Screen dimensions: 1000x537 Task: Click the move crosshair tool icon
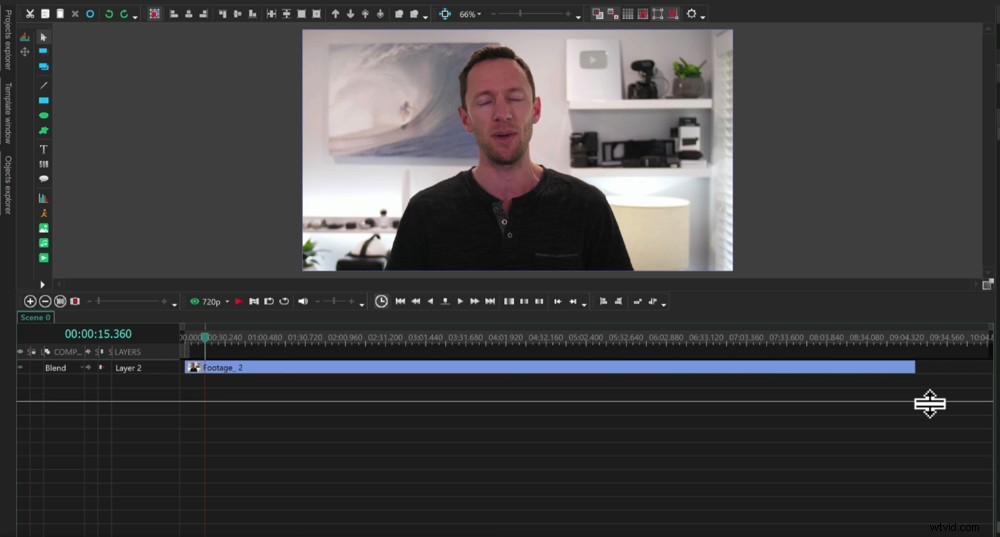pos(25,52)
